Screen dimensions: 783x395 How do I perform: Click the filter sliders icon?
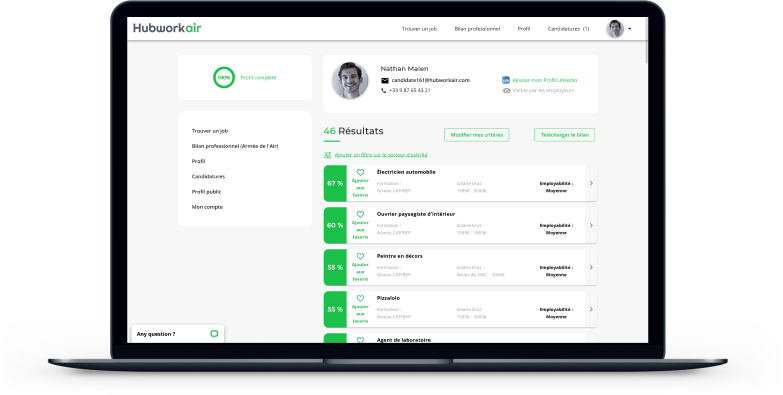(x=328, y=155)
